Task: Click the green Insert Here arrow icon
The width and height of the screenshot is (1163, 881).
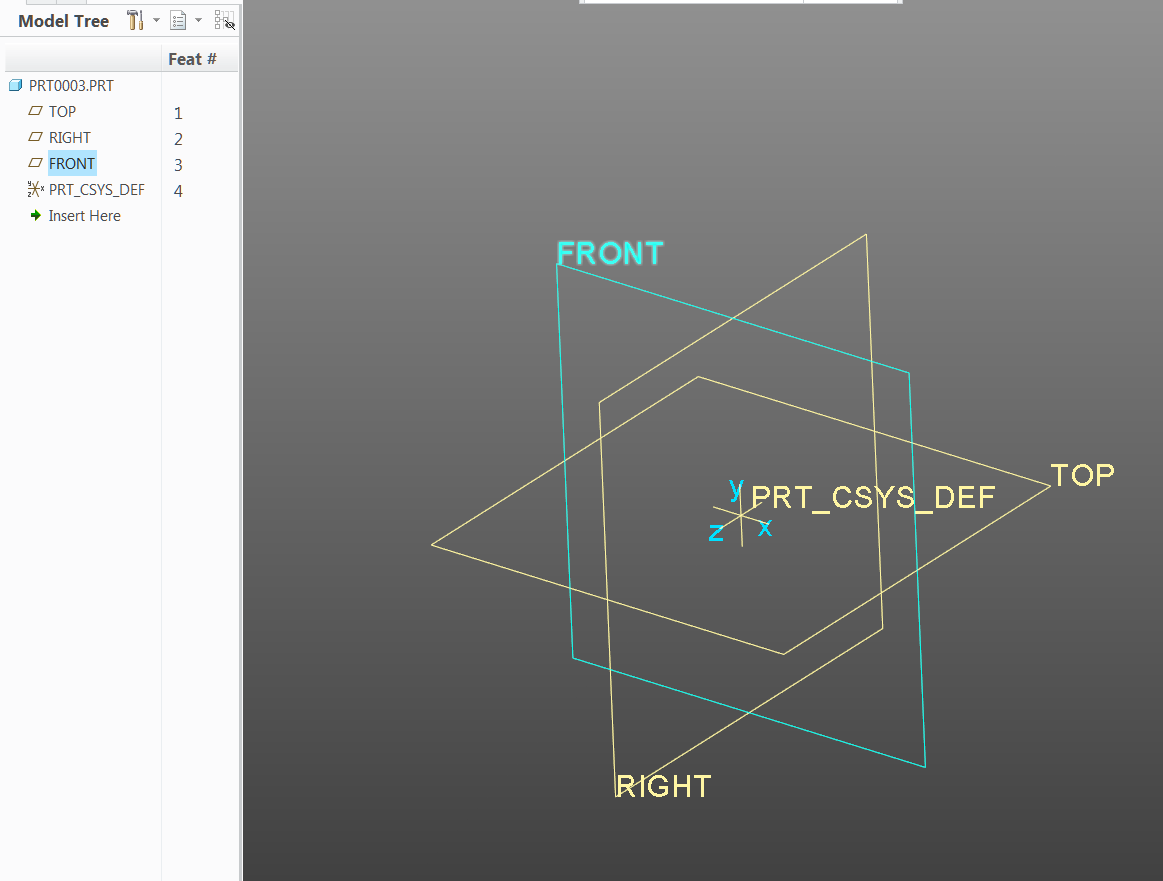Action: [35, 216]
